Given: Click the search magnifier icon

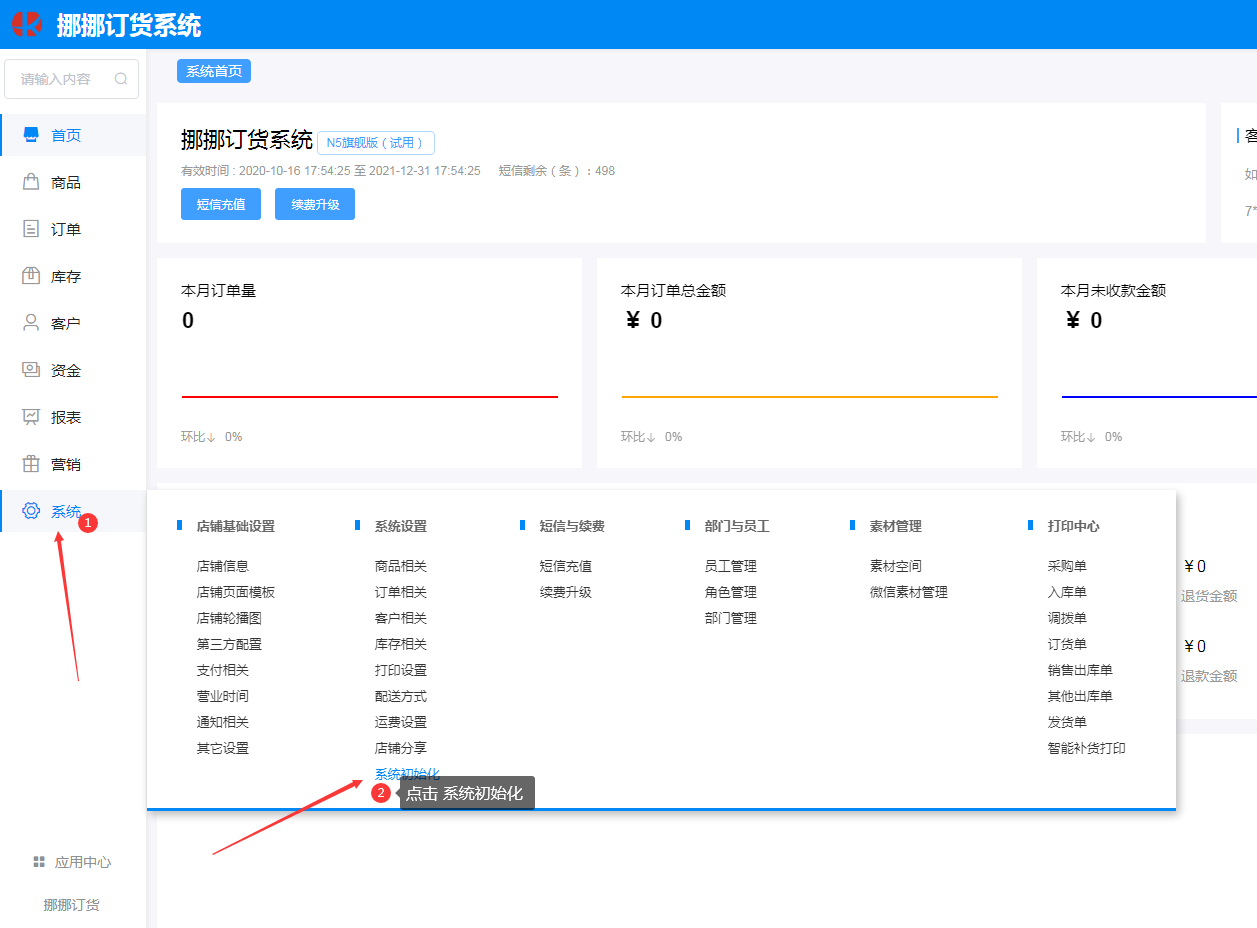Looking at the screenshot, I should (121, 79).
